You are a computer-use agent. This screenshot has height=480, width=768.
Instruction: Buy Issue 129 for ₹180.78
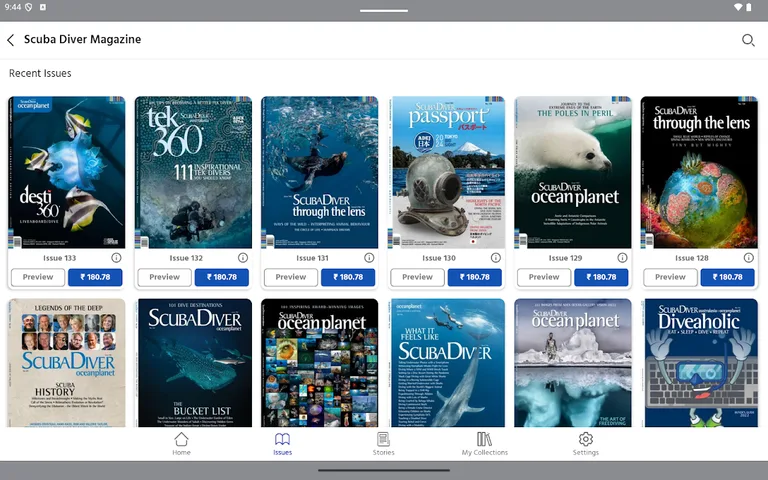(x=601, y=277)
